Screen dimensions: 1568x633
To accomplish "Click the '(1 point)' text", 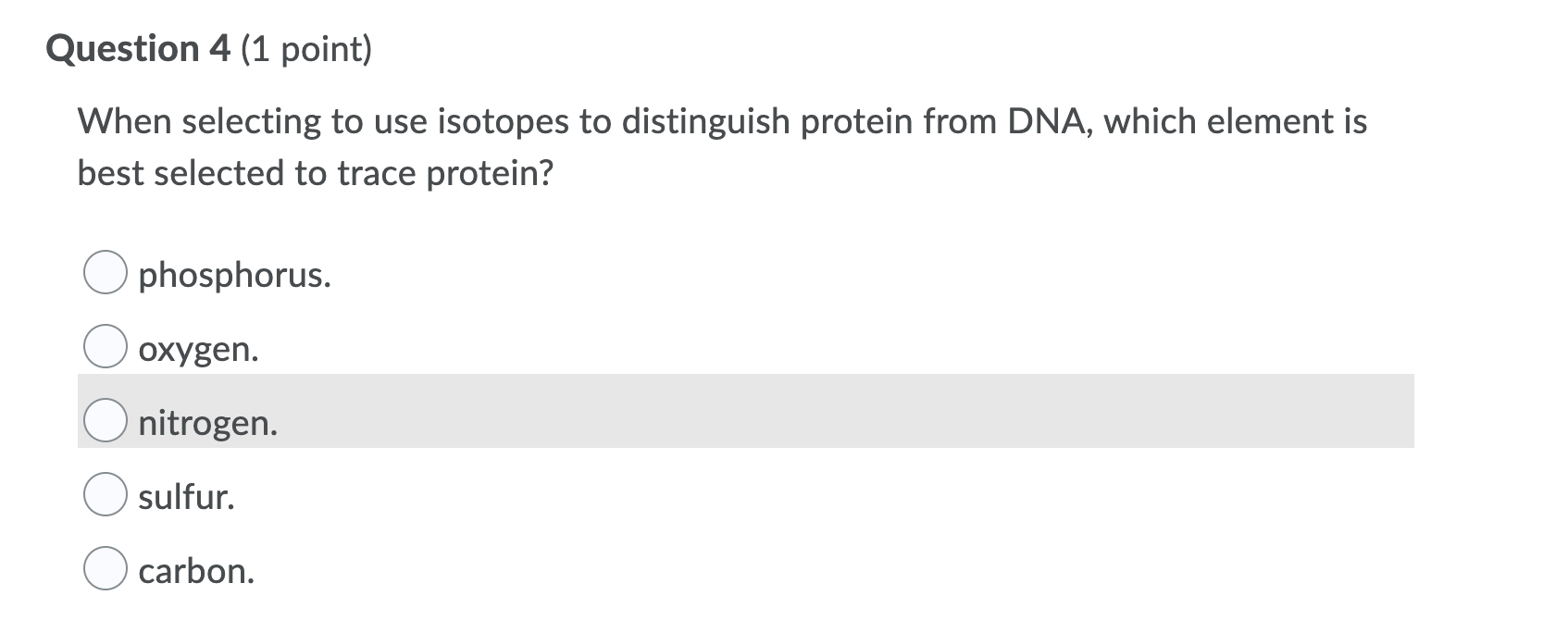I will [x=306, y=49].
